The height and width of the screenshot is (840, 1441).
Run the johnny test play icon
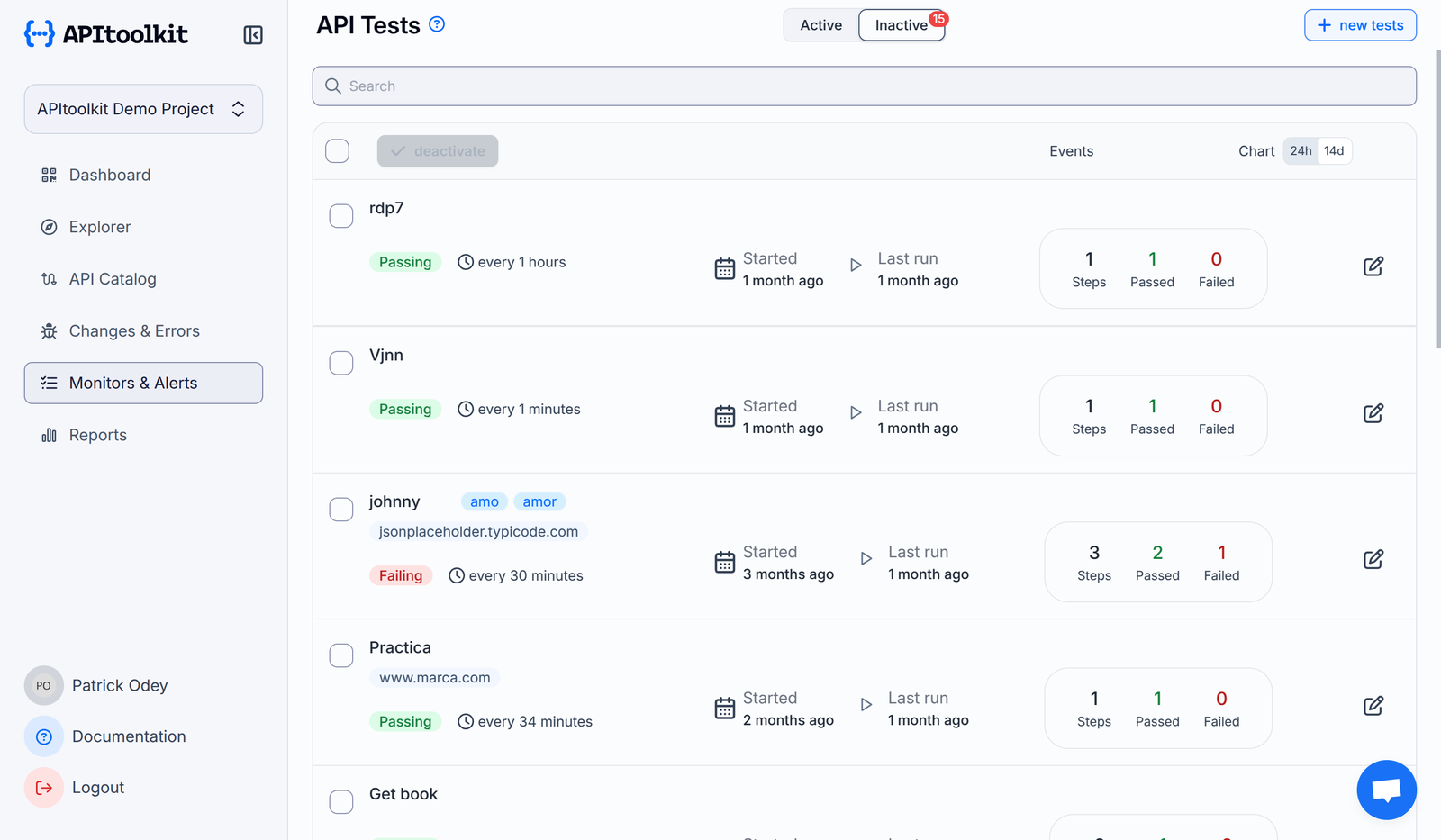pos(866,558)
